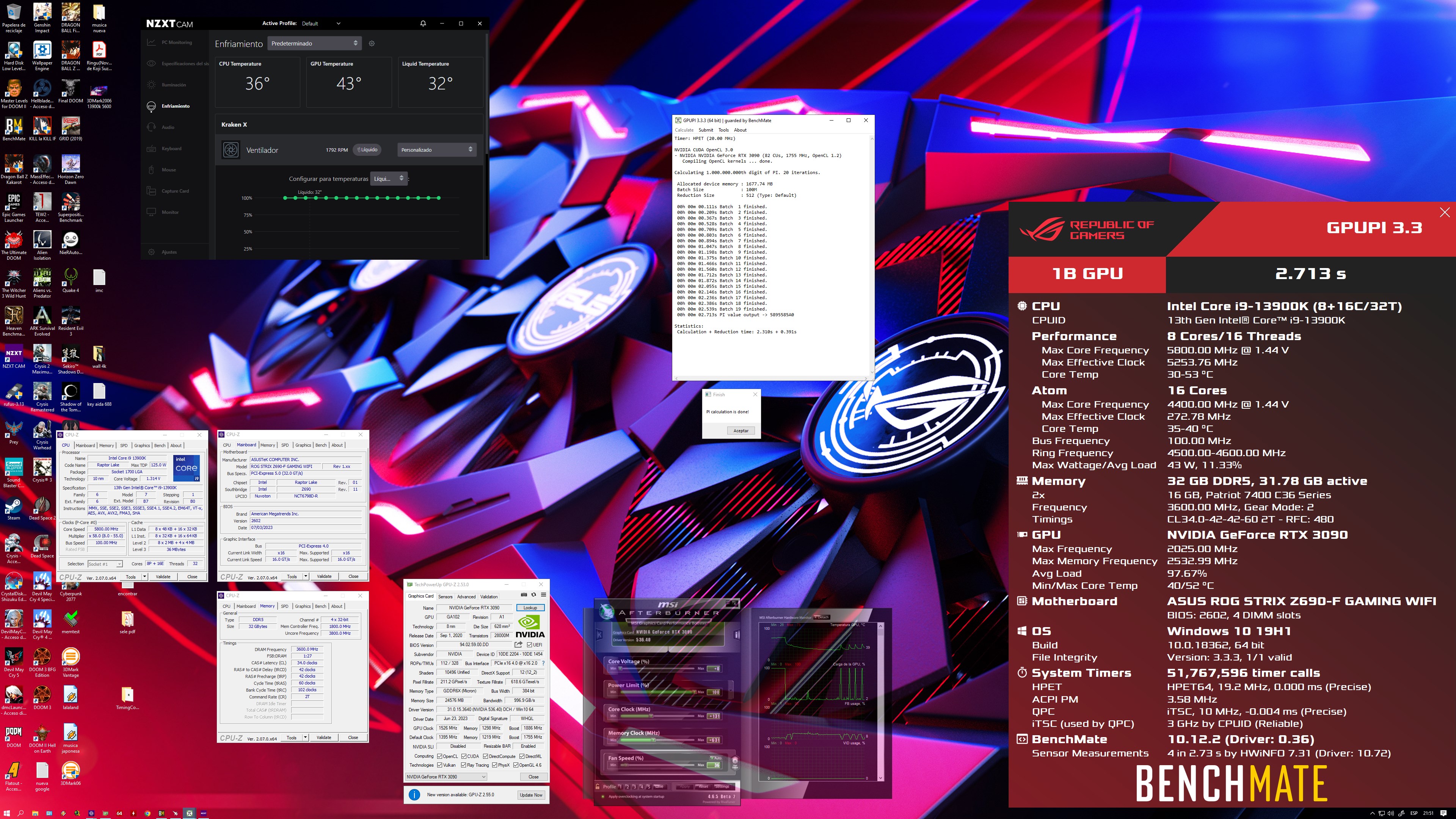The height and width of the screenshot is (819, 1456).
Task: Click Validate in CPU-Z CPU window
Action: pos(163,576)
